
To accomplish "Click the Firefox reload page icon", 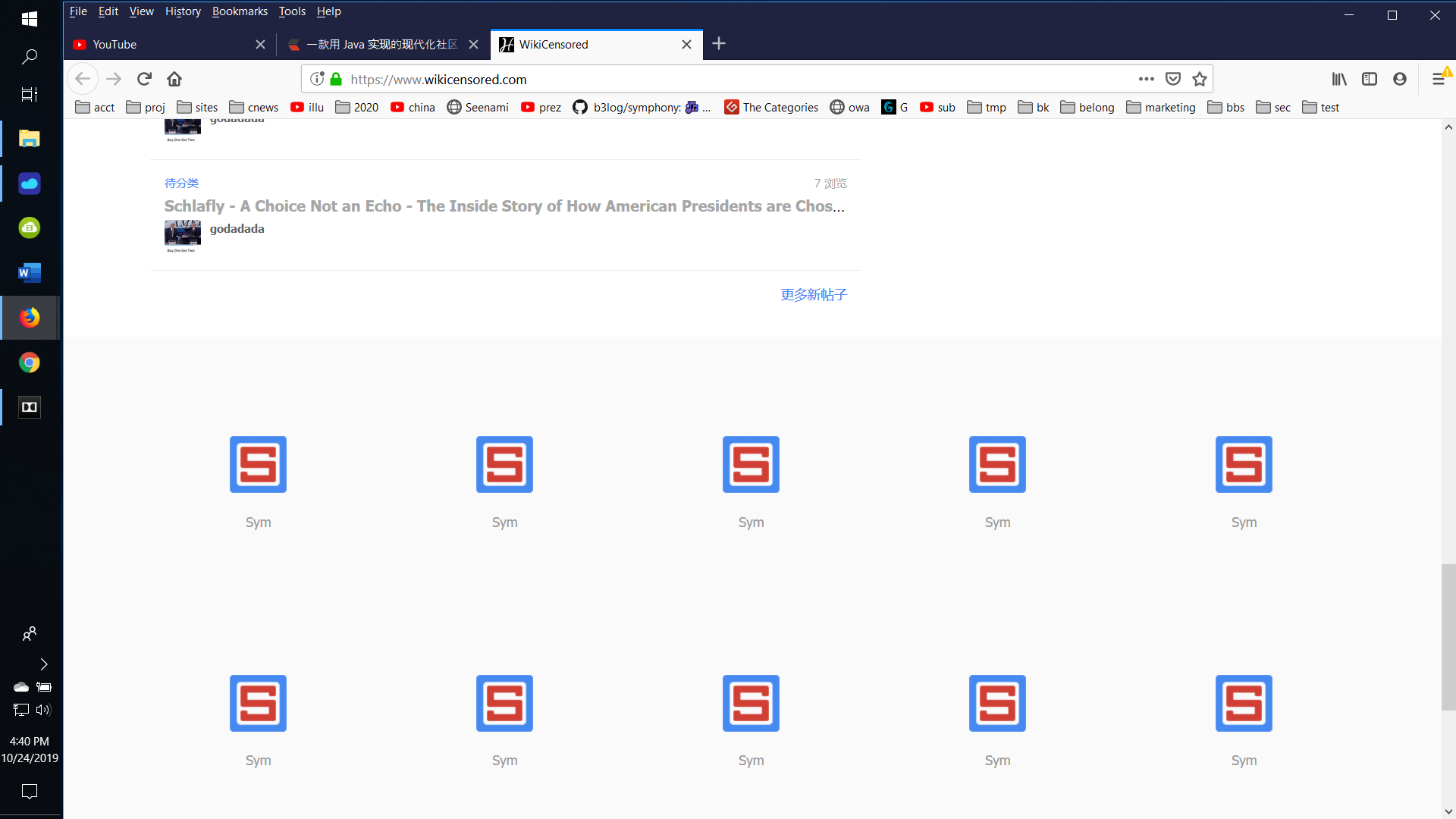I will pos(144,79).
